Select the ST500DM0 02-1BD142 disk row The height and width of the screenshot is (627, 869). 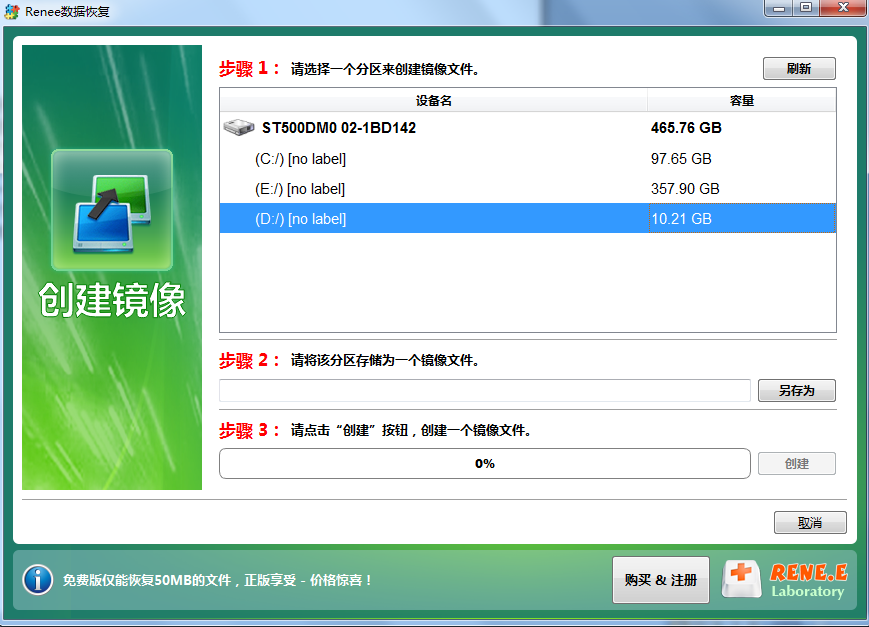click(528, 128)
